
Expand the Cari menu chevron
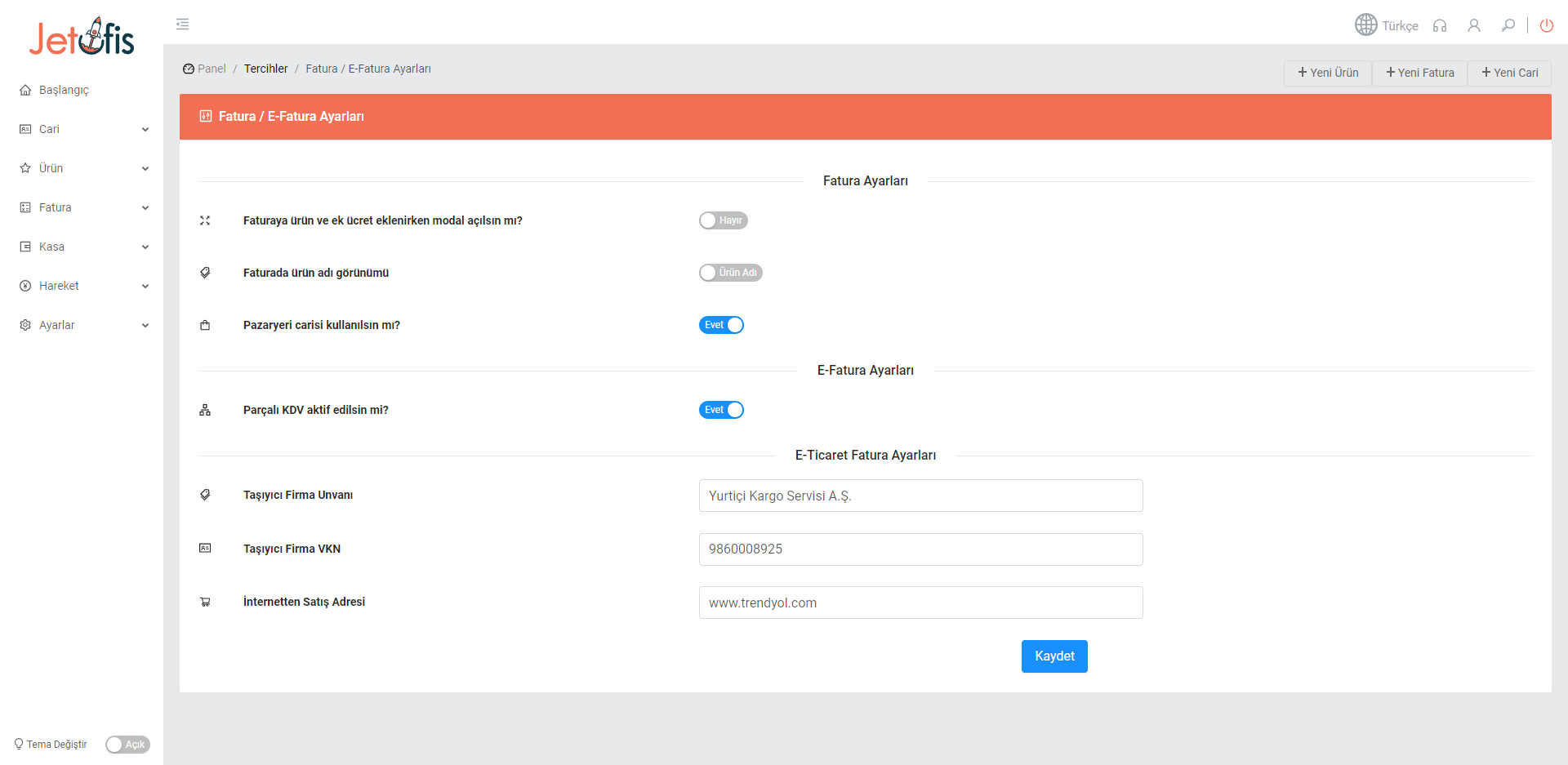145,129
